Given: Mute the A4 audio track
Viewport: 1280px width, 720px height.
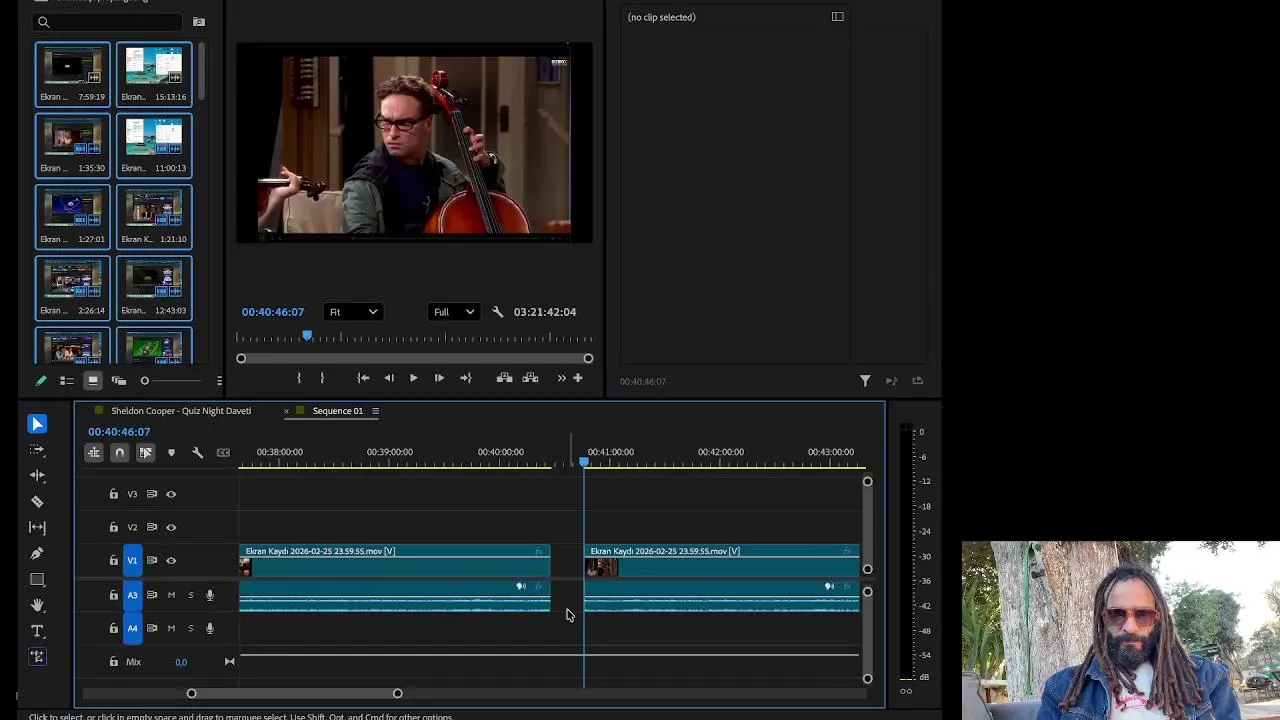Looking at the screenshot, I should 171,628.
